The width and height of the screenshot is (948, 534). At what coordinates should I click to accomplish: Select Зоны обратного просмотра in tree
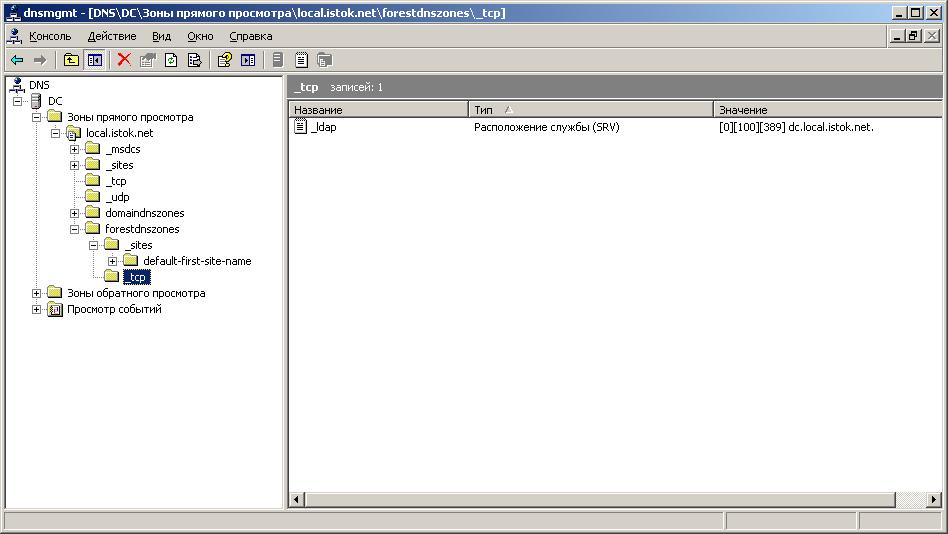[x=136, y=293]
